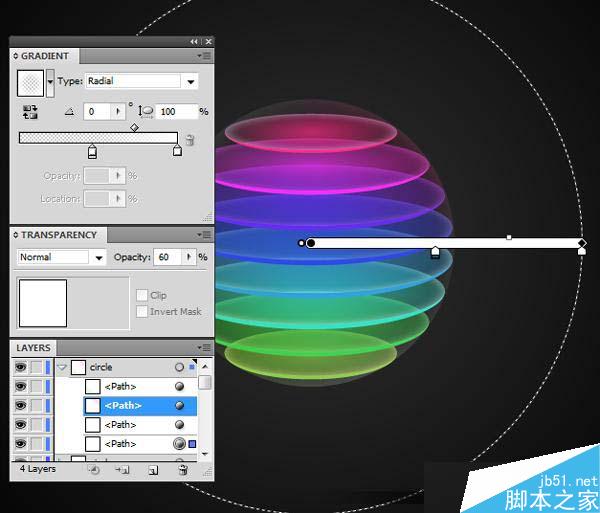The width and height of the screenshot is (600, 513).
Task: Close the panel group with the X button
Action: pyautogui.click(x=209, y=42)
